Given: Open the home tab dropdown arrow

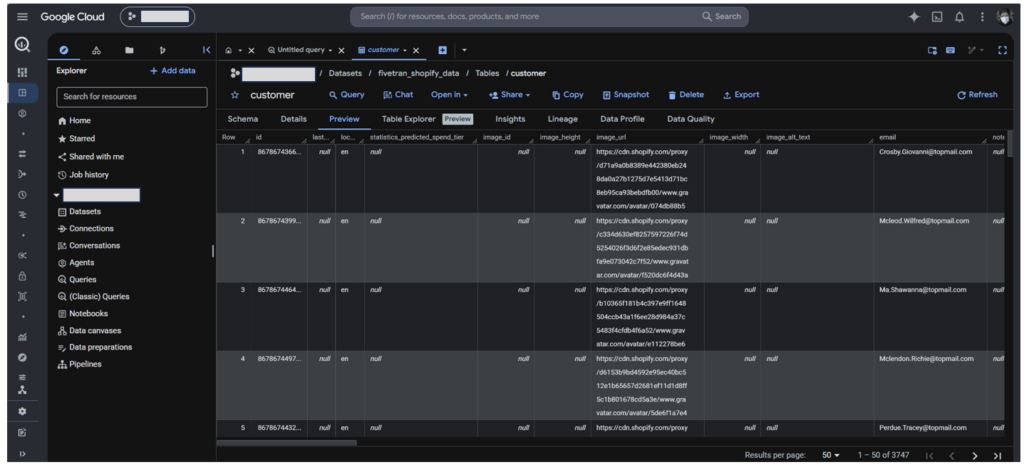Looking at the screenshot, I should tap(240, 50).
